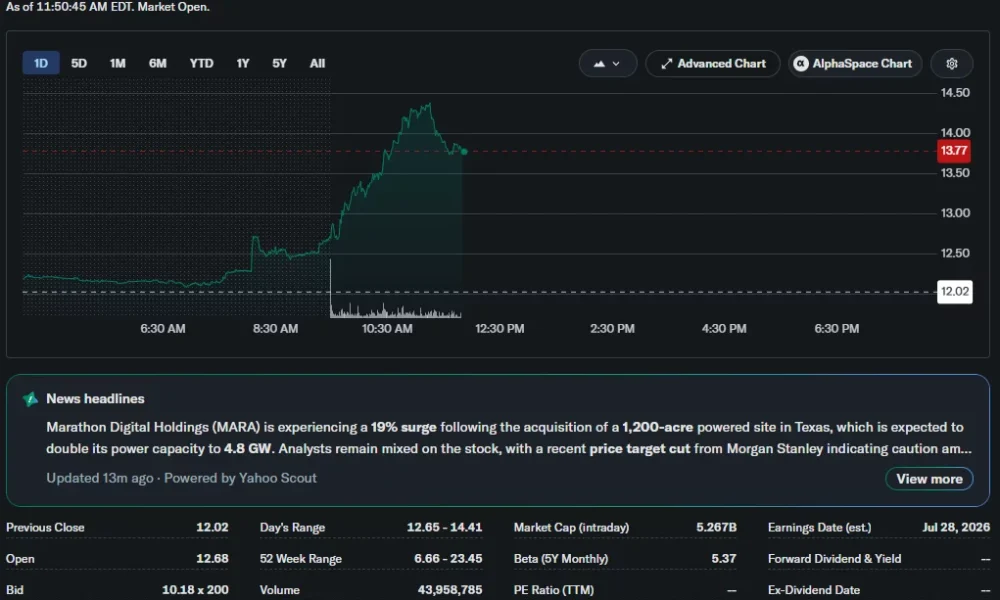
Task: Click the 'As of 11:50:45 AM EDT' timestamp
Action: (68, 7)
